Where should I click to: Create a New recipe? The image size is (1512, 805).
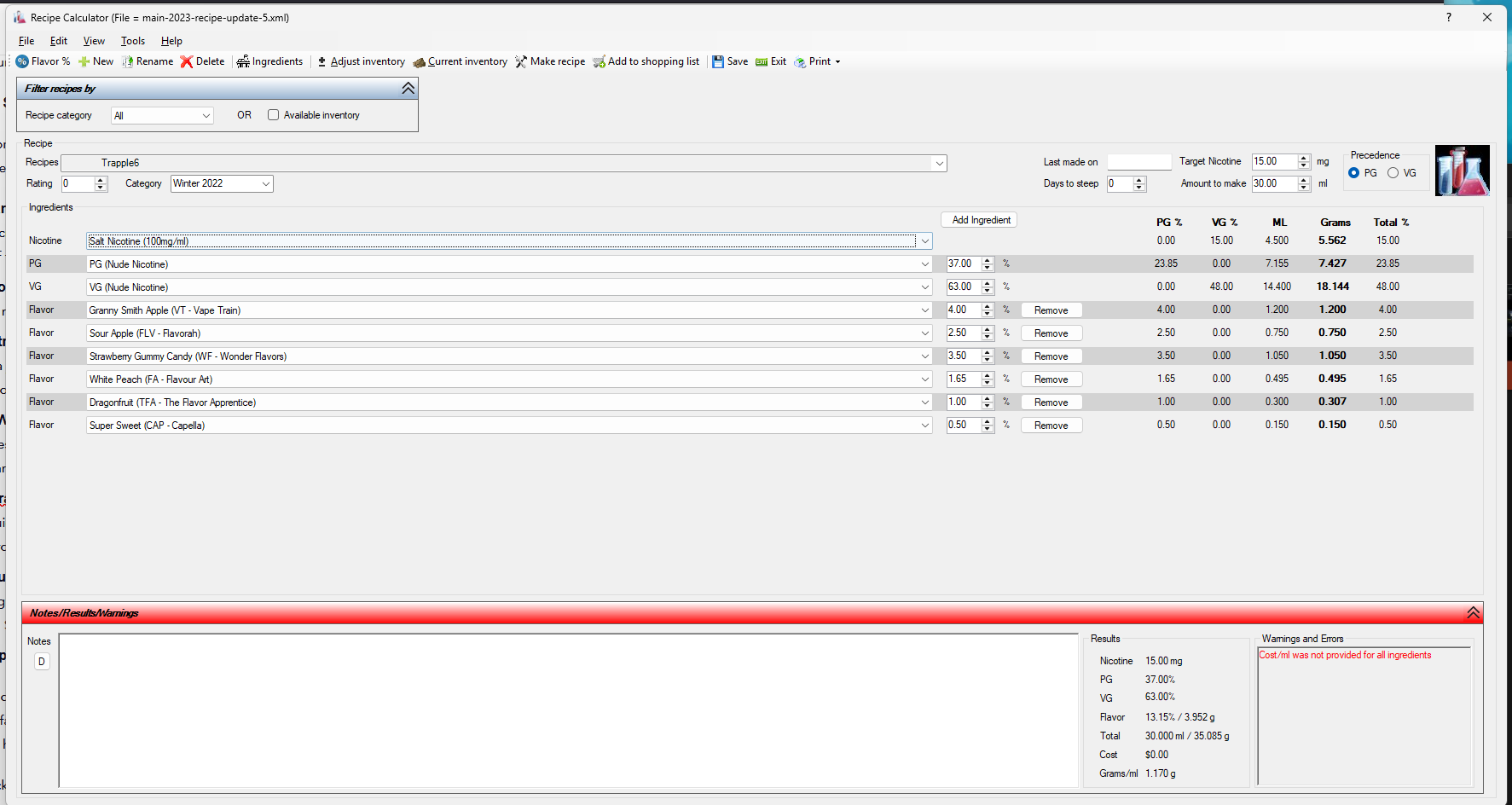pos(96,61)
